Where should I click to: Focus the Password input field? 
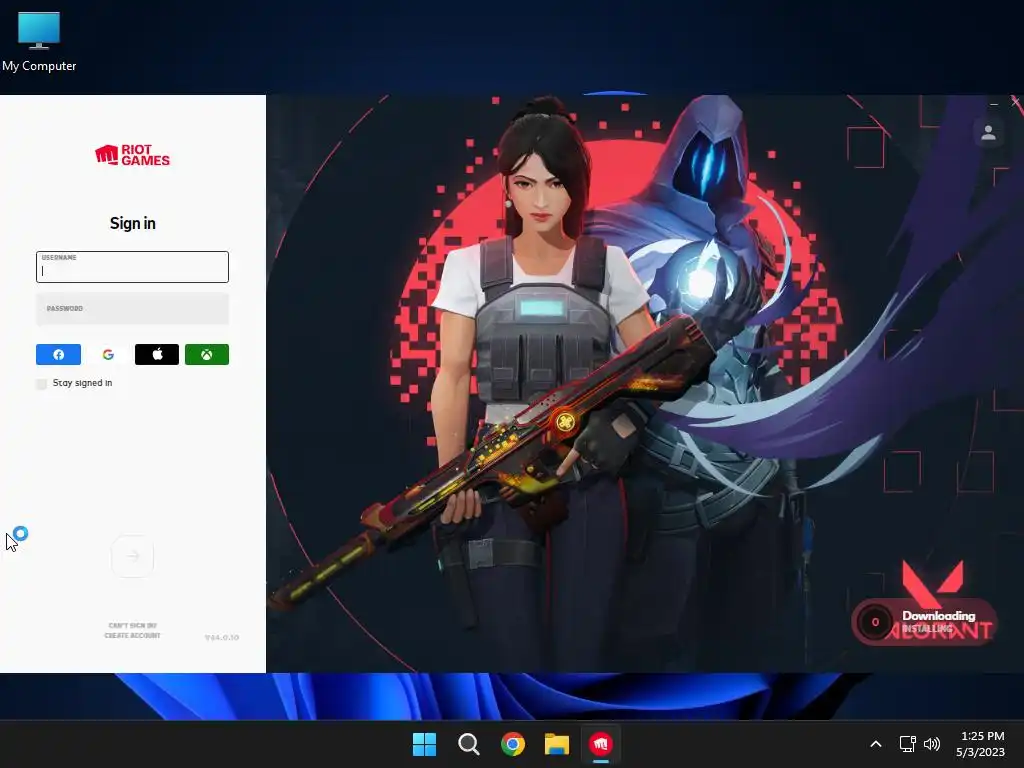133,309
